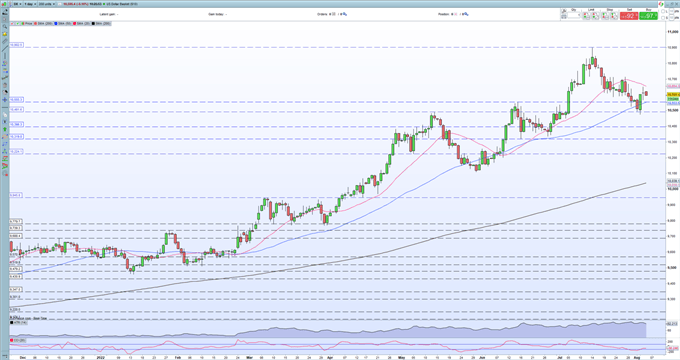Click the red-green refresh icon top right

coord(661,4)
